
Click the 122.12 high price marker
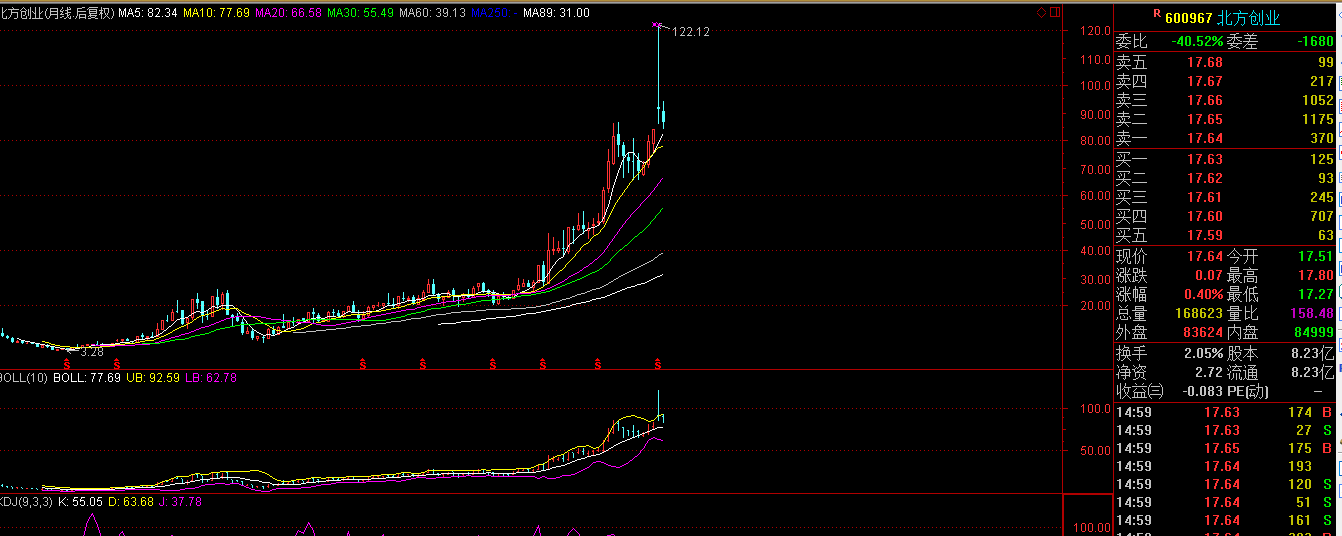[x=690, y=32]
